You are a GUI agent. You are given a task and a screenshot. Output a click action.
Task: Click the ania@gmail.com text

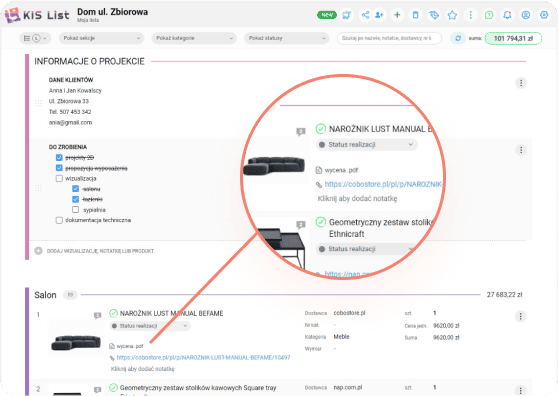[x=70, y=122]
